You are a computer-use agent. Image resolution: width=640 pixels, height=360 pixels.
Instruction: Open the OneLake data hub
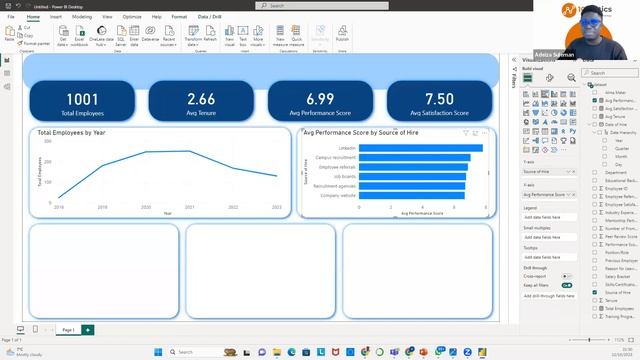[101, 36]
